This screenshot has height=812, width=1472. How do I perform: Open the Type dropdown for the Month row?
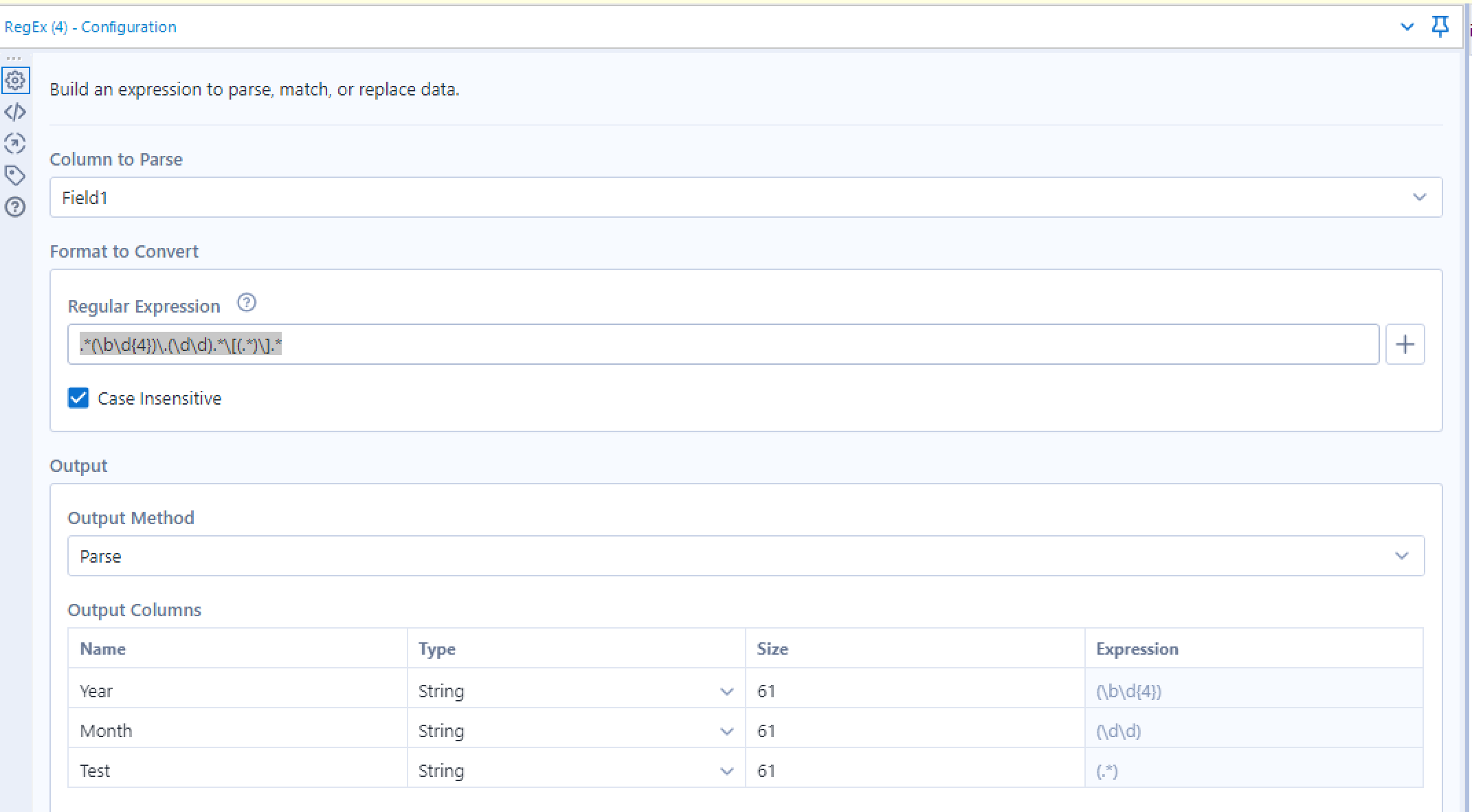coord(726,732)
